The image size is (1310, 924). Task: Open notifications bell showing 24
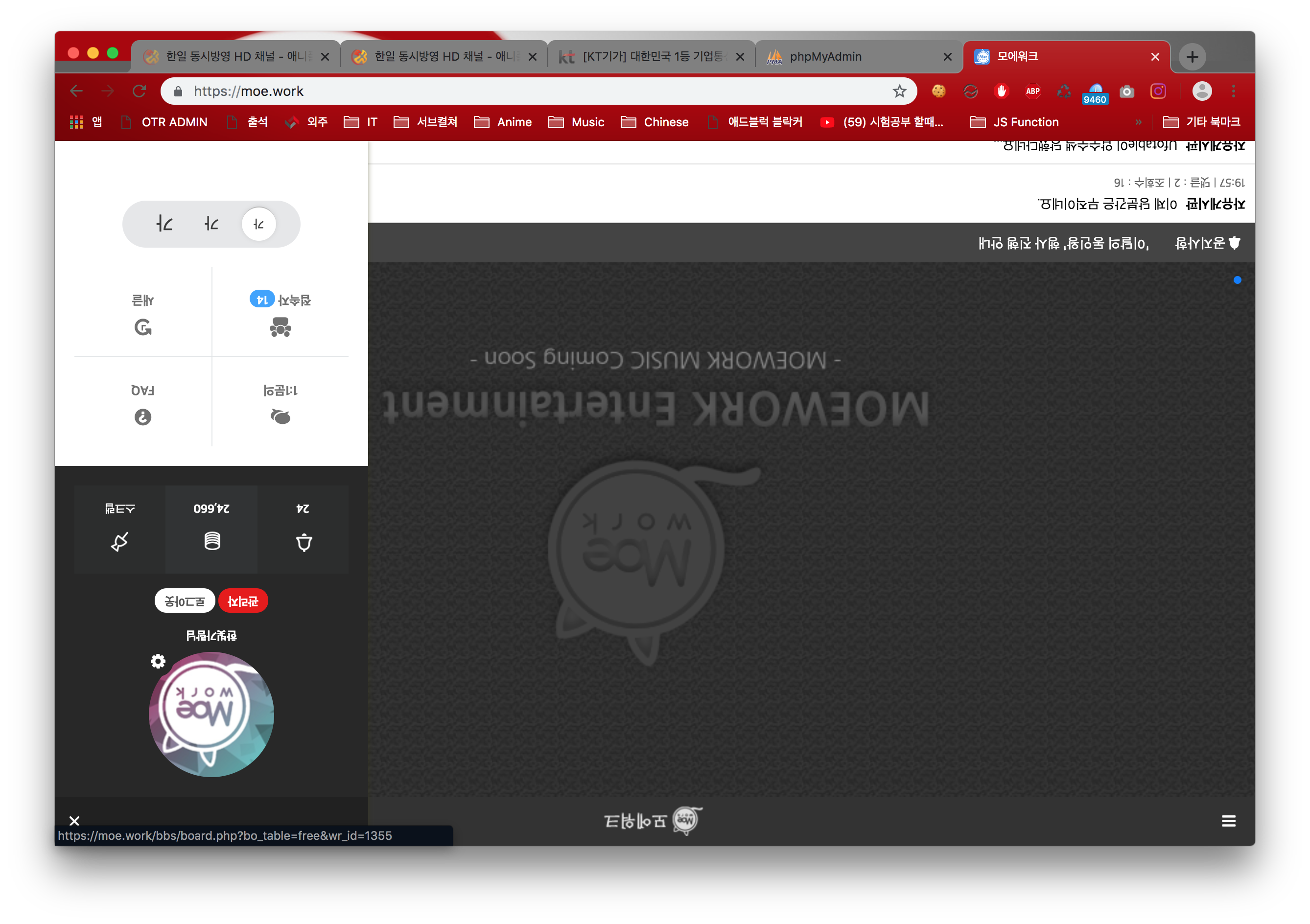304,542
